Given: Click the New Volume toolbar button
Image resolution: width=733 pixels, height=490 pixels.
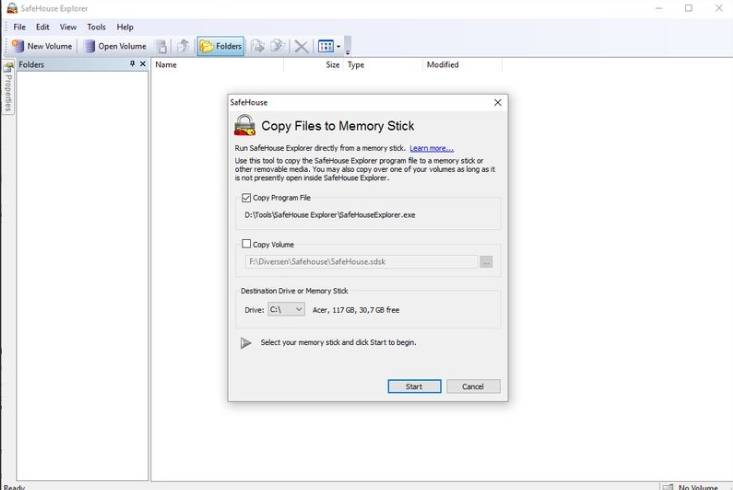Looking at the screenshot, I should click(43, 46).
